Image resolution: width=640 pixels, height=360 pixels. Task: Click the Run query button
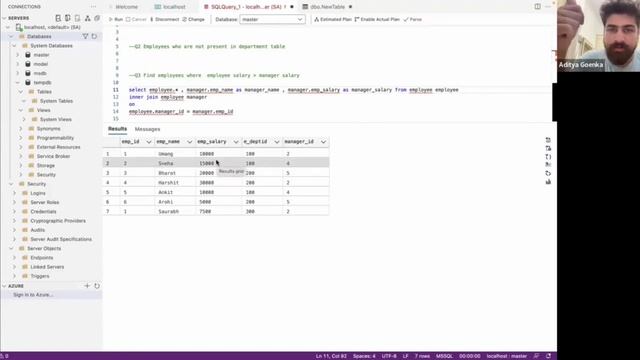(x=116, y=19)
